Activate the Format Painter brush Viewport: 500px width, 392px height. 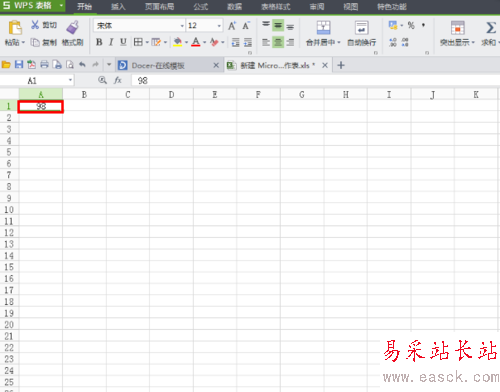pos(73,27)
